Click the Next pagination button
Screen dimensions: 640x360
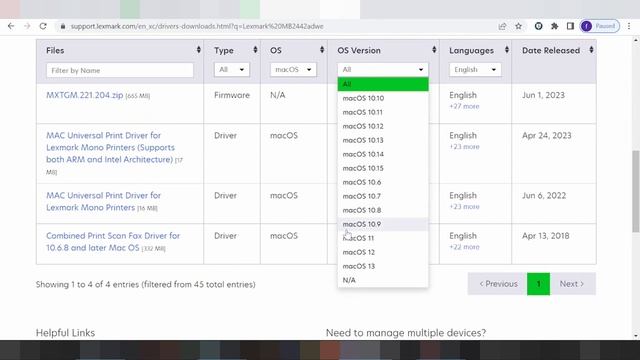click(572, 284)
